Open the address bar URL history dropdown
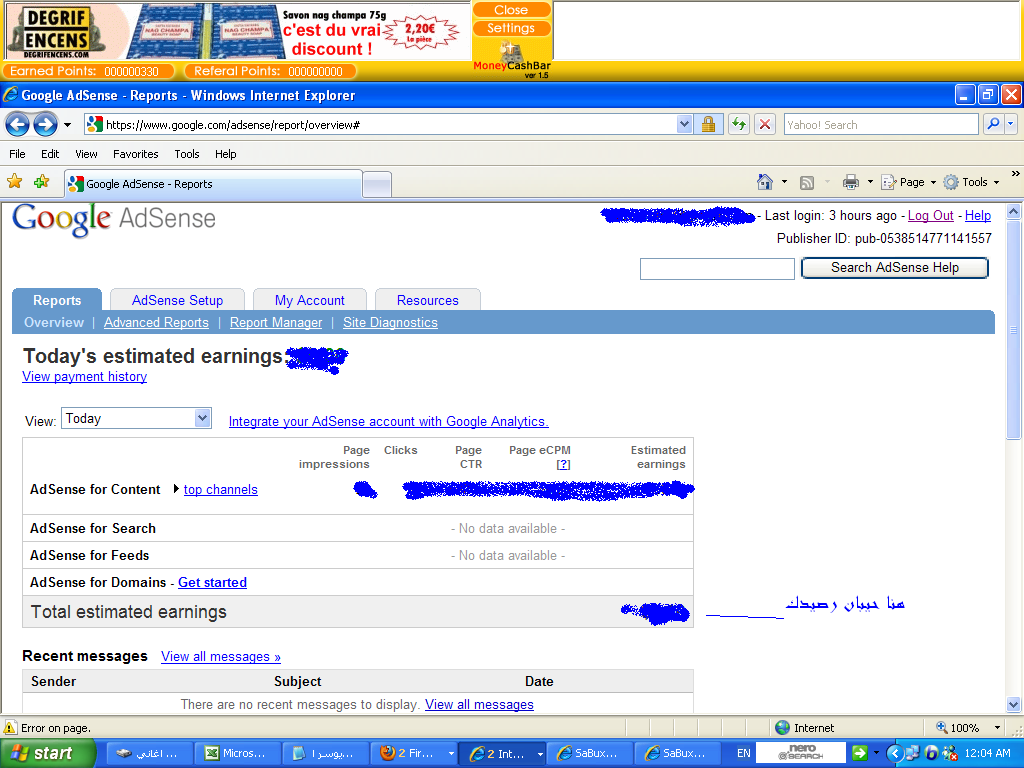1024x768 pixels. pos(684,124)
